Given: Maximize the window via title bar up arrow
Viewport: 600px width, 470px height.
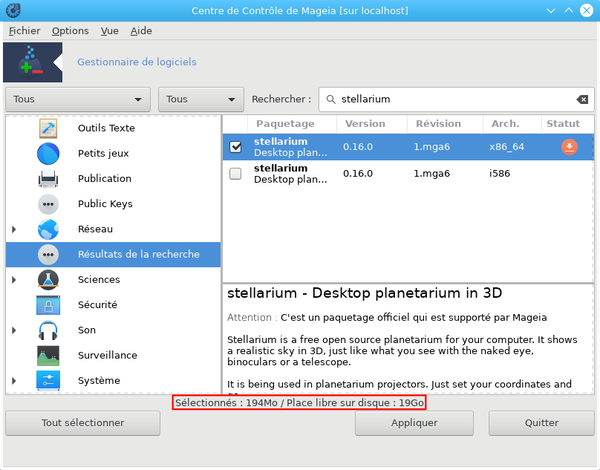Looking at the screenshot, I should tap(569, 11).
